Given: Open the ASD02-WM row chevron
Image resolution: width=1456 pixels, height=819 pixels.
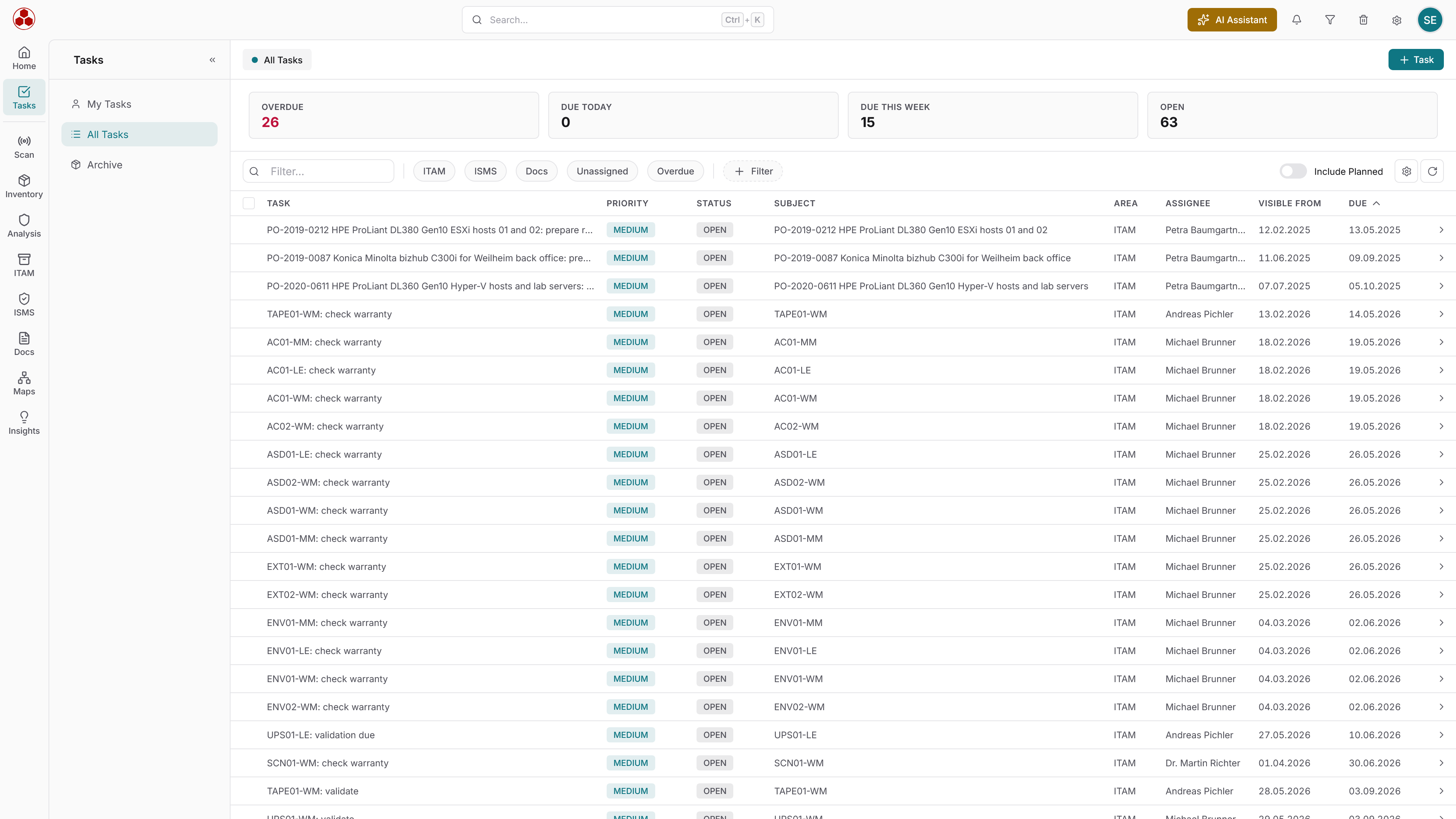Looking at the screenshot, I should click(x=1441, y=483).
